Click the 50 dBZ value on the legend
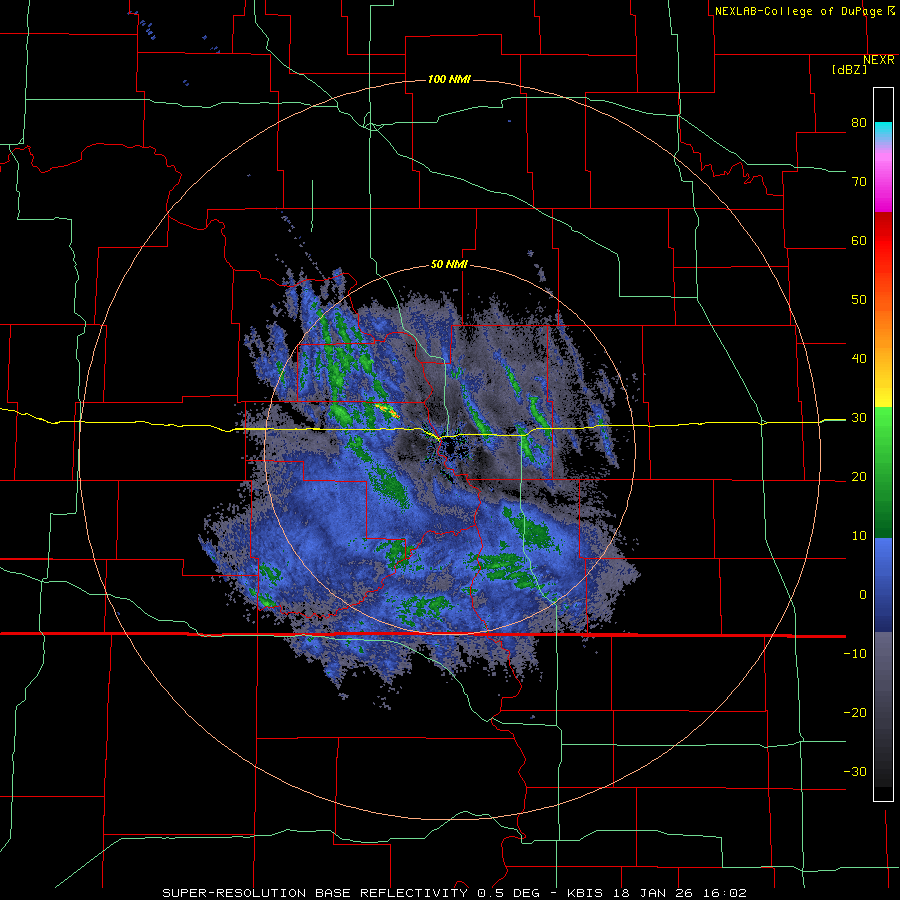This screenshot has width=900, height=900. pos(859,300)
